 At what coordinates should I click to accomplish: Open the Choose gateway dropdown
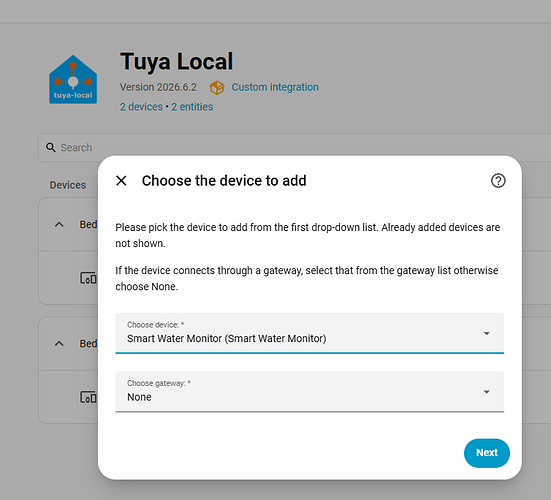(x=310, y=391)
